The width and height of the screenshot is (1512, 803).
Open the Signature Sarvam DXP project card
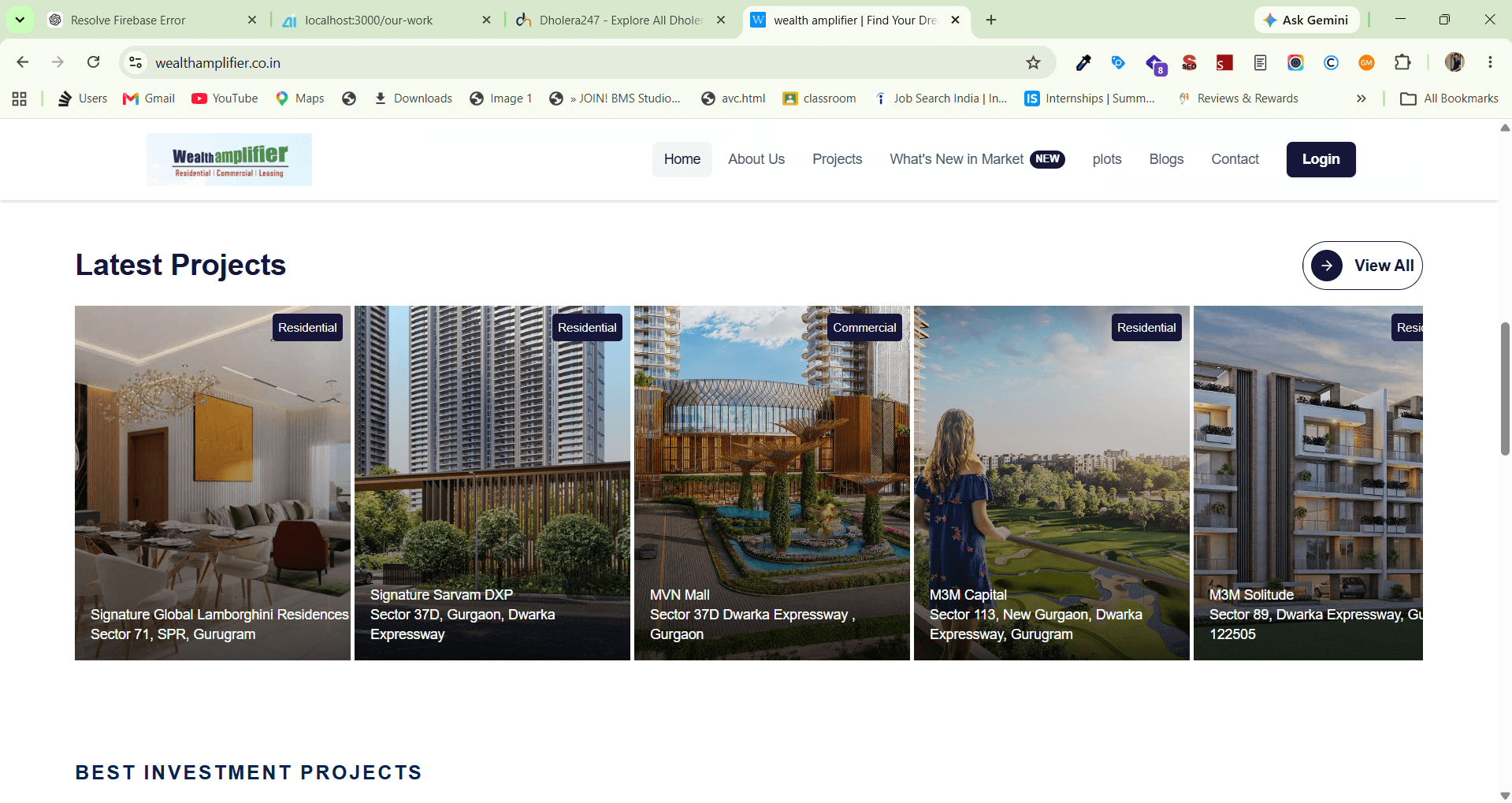coord(492,483)
